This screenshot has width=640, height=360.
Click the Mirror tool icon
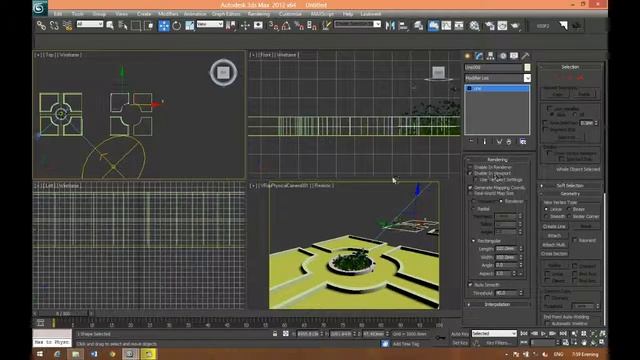tap(390, 26)
